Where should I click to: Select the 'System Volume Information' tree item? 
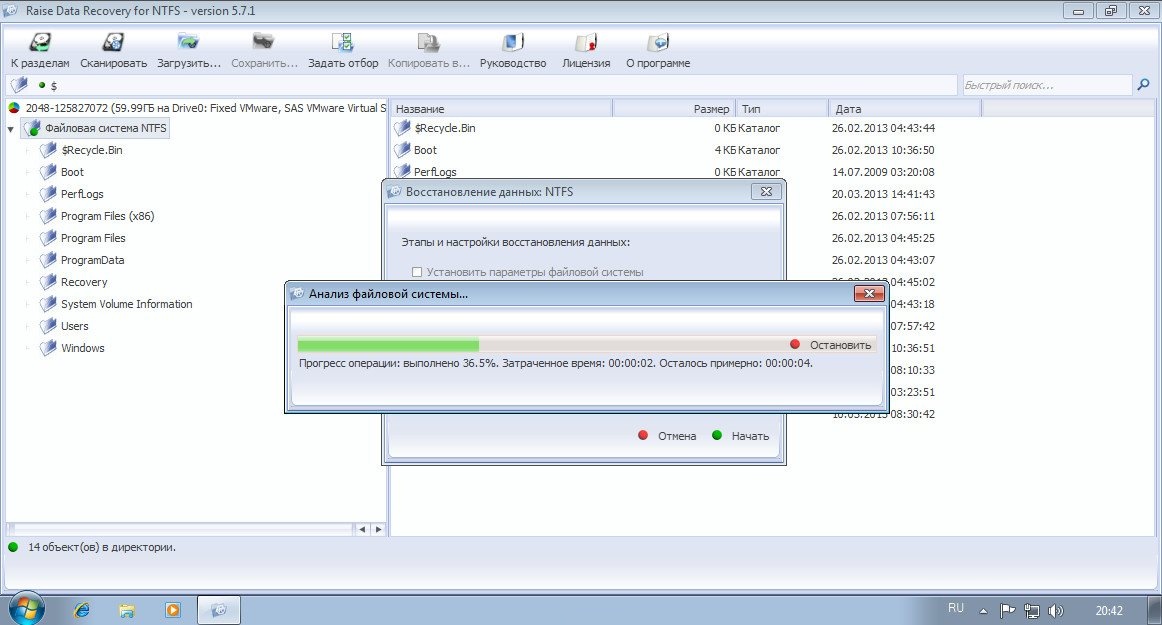coord(127,304)
